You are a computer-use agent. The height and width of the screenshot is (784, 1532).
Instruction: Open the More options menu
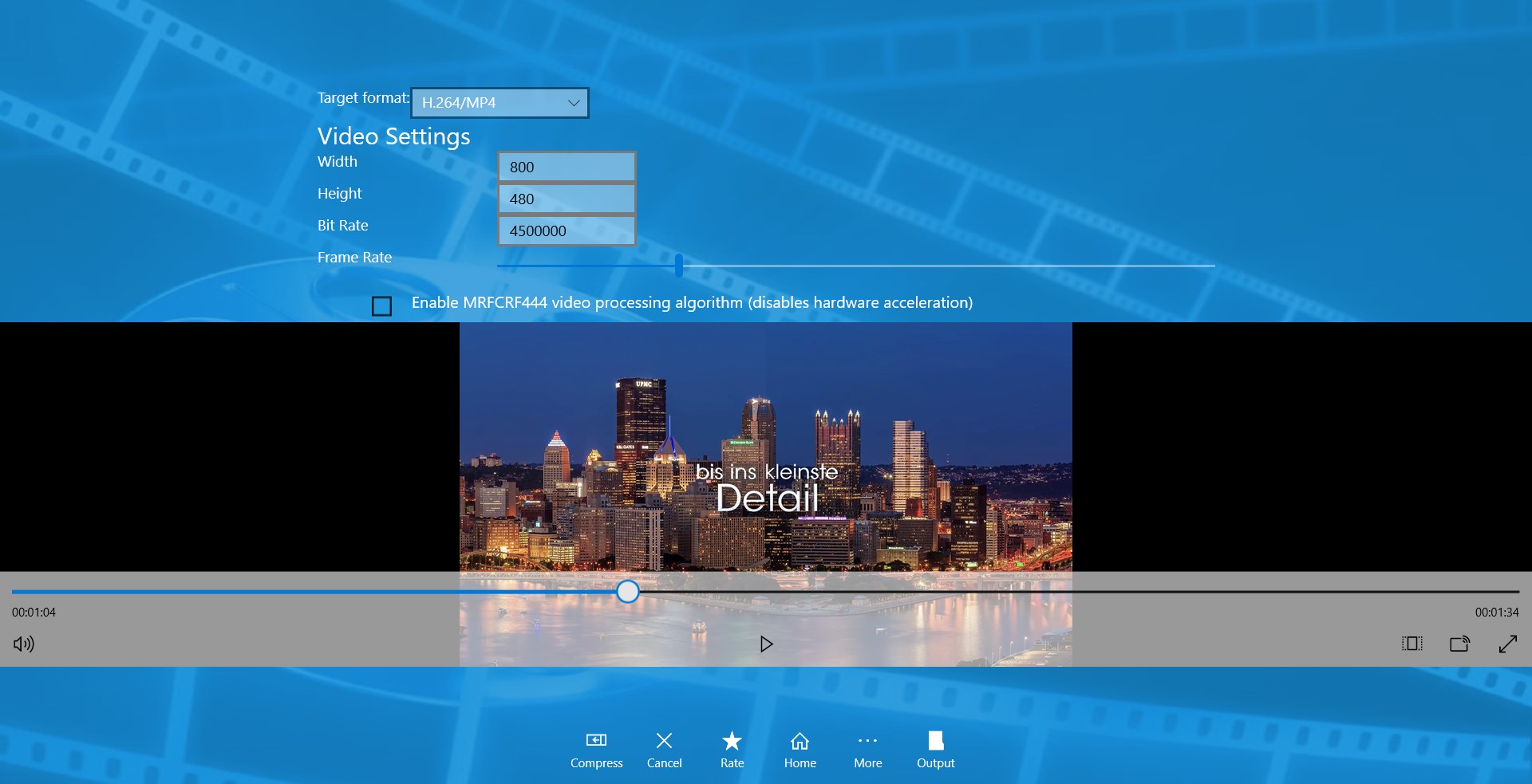867,750
